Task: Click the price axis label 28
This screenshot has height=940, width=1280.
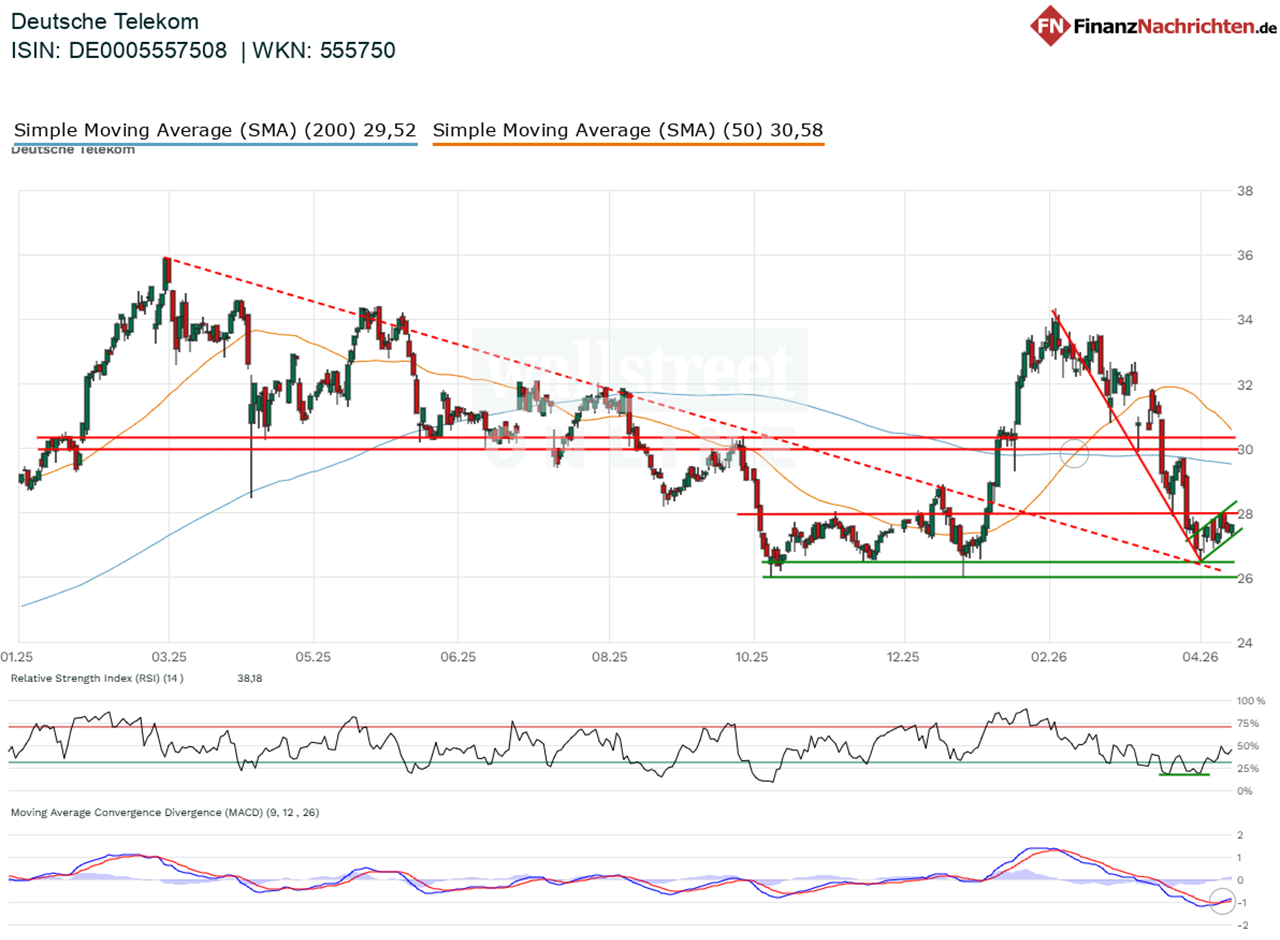Action: [1245, 514]
